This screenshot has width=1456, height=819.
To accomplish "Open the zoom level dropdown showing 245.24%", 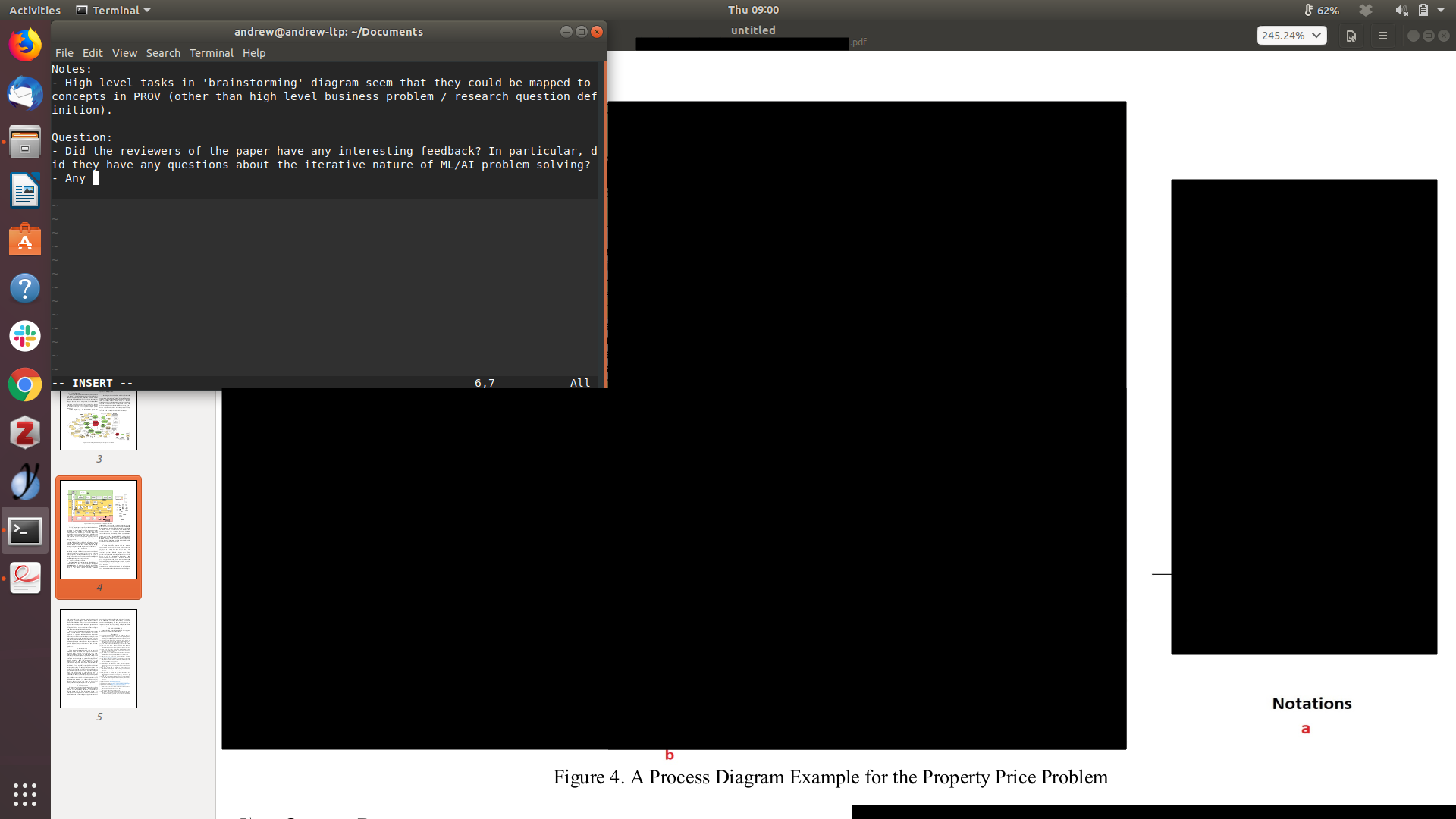I will pos(1291,36).
